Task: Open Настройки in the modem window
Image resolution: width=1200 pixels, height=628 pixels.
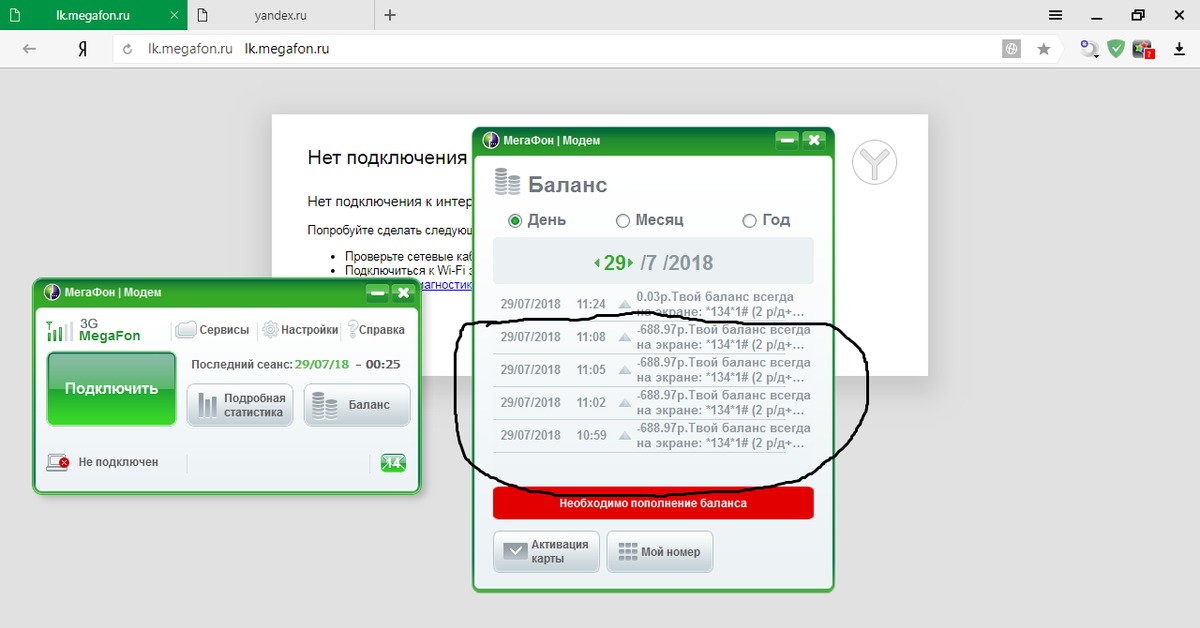Action: click(299, 330)
